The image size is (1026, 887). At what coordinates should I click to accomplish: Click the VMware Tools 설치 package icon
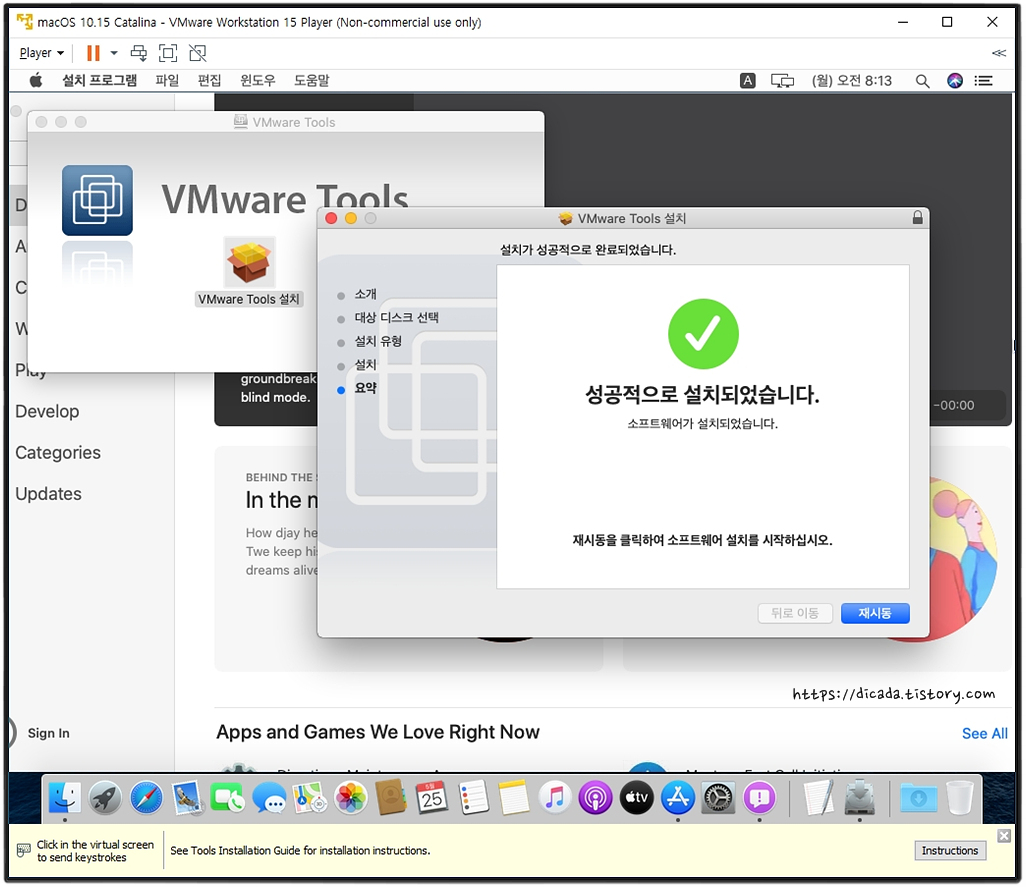click(x=249, y=262)
